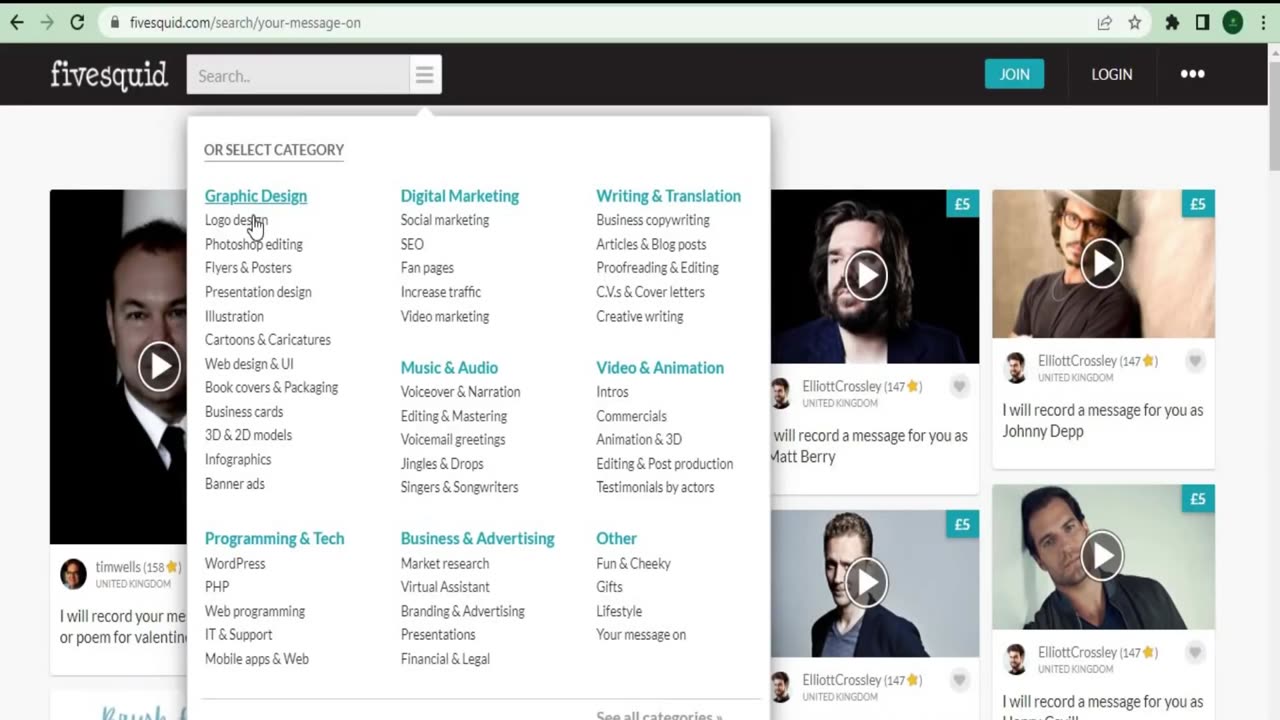1280x720 pixels.
Task: Open Writing & Translation category
Action: (x=668, y=196)
